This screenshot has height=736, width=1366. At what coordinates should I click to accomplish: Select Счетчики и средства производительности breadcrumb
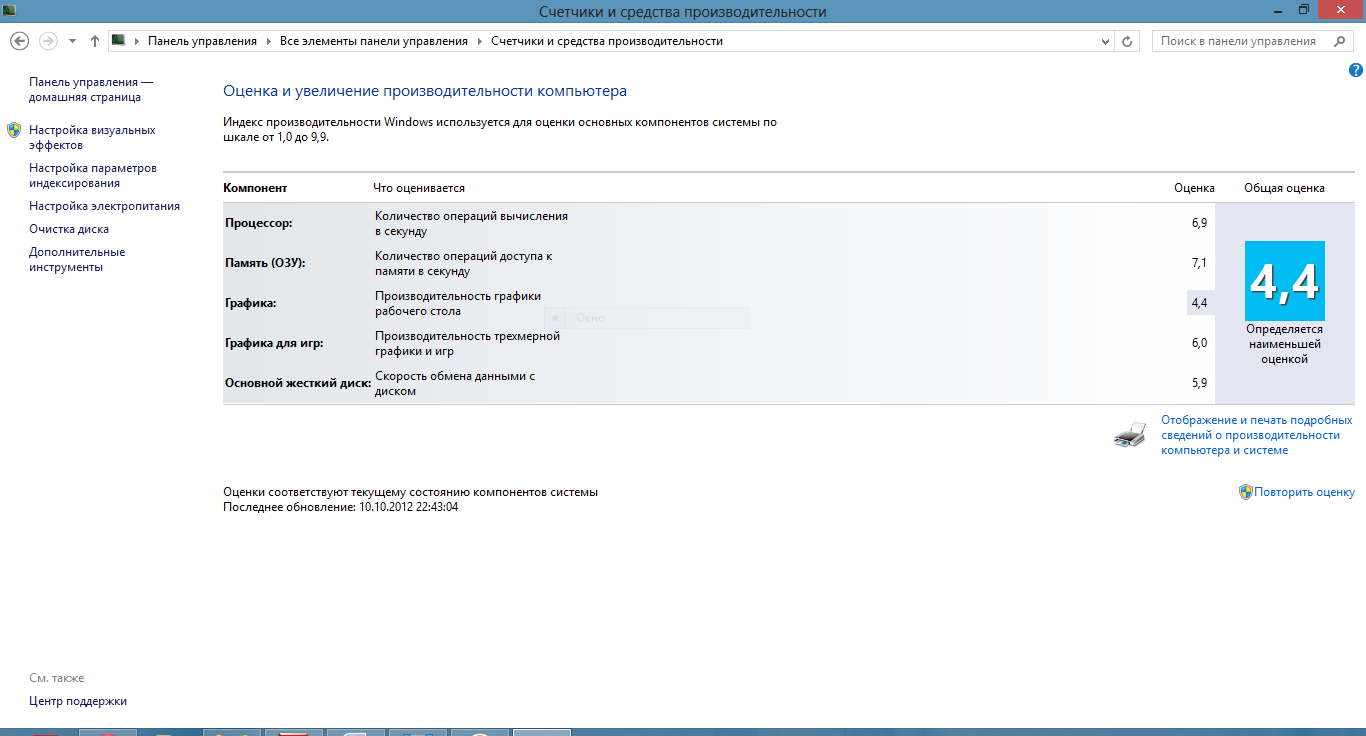[x=607, y=42]
